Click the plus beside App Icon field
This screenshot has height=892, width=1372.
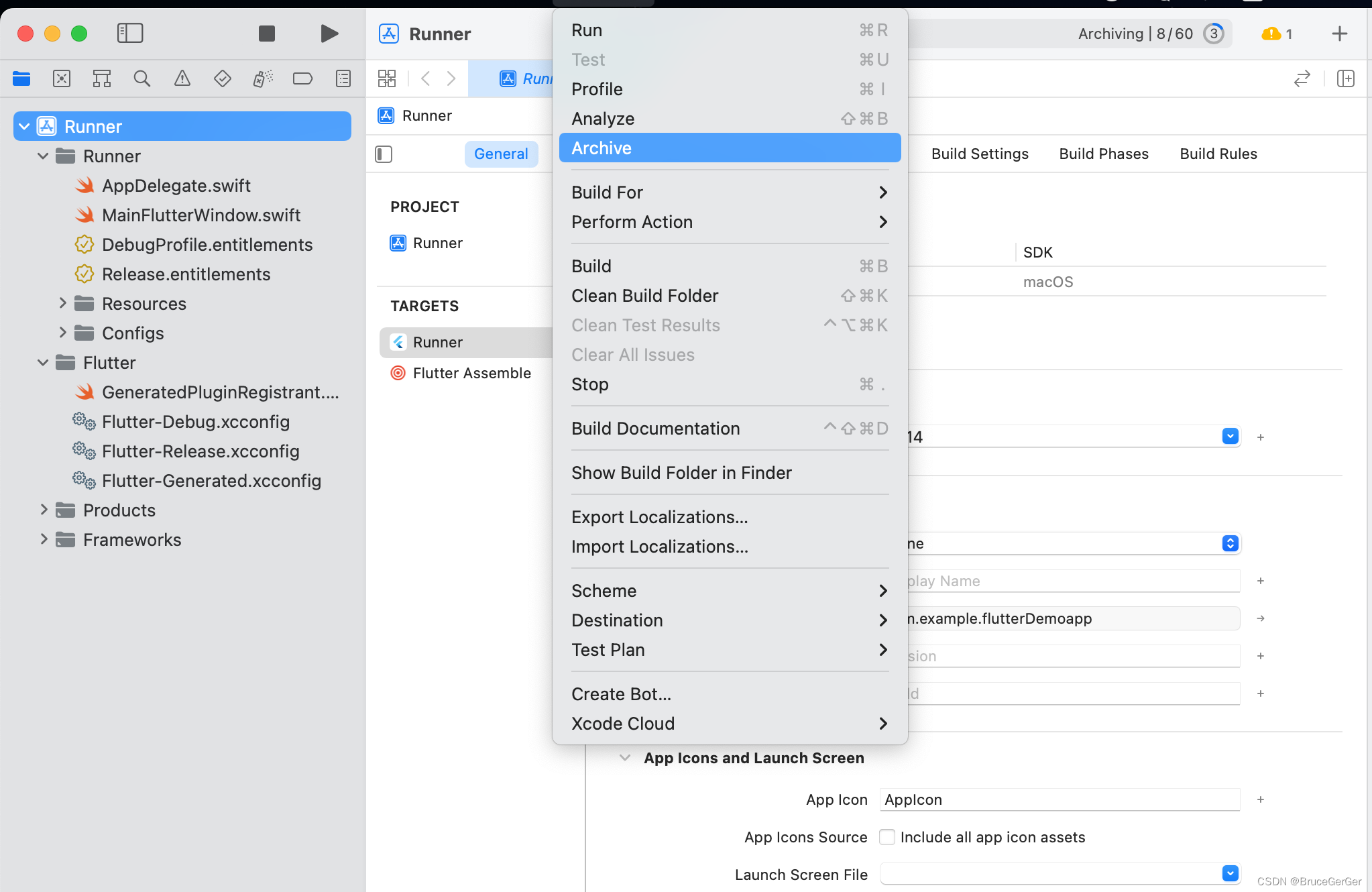pyautogui.click(x=1261, y=799)
